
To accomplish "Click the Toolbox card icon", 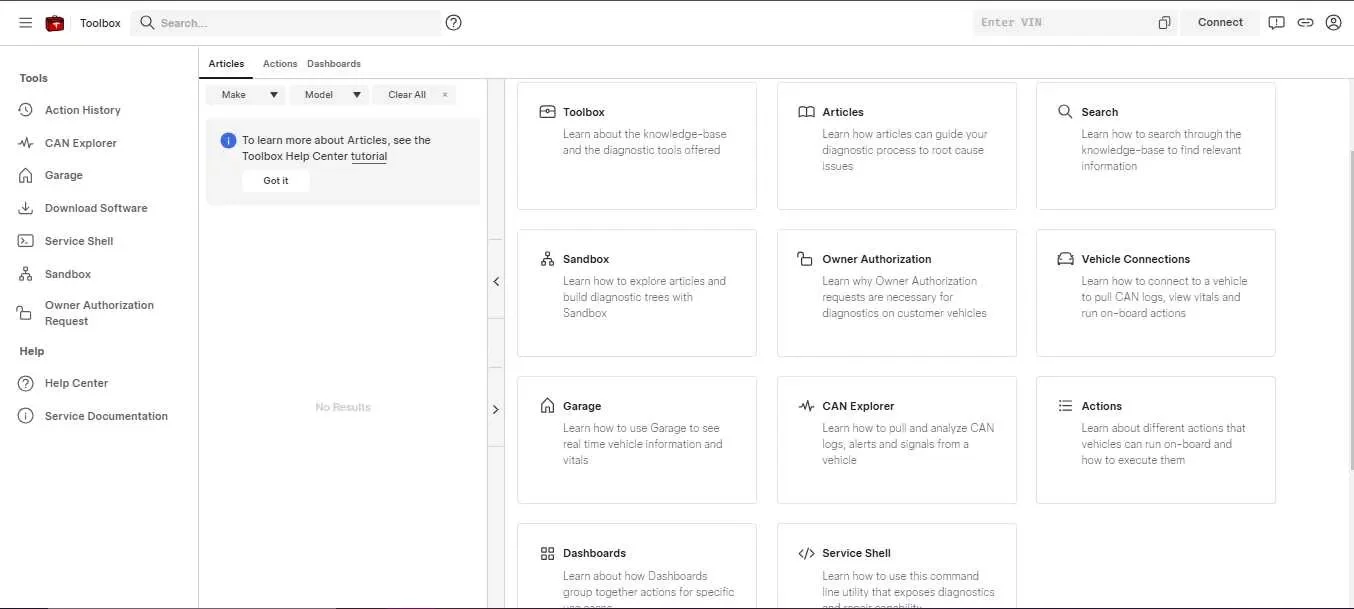I will [547, 112].
